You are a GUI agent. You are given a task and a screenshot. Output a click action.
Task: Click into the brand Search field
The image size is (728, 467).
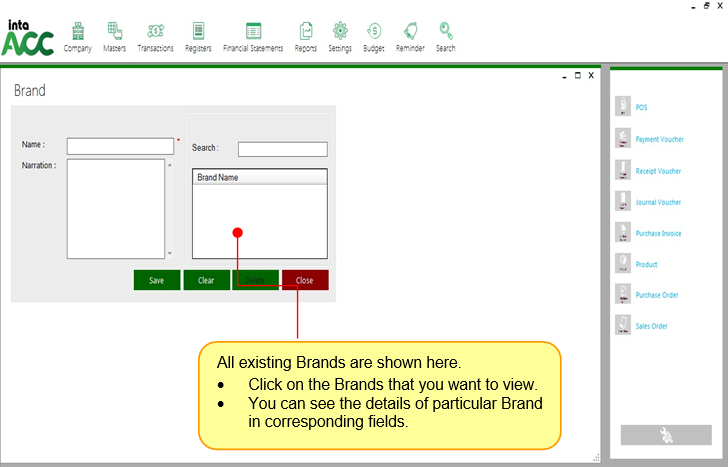(x=282, y=149)
